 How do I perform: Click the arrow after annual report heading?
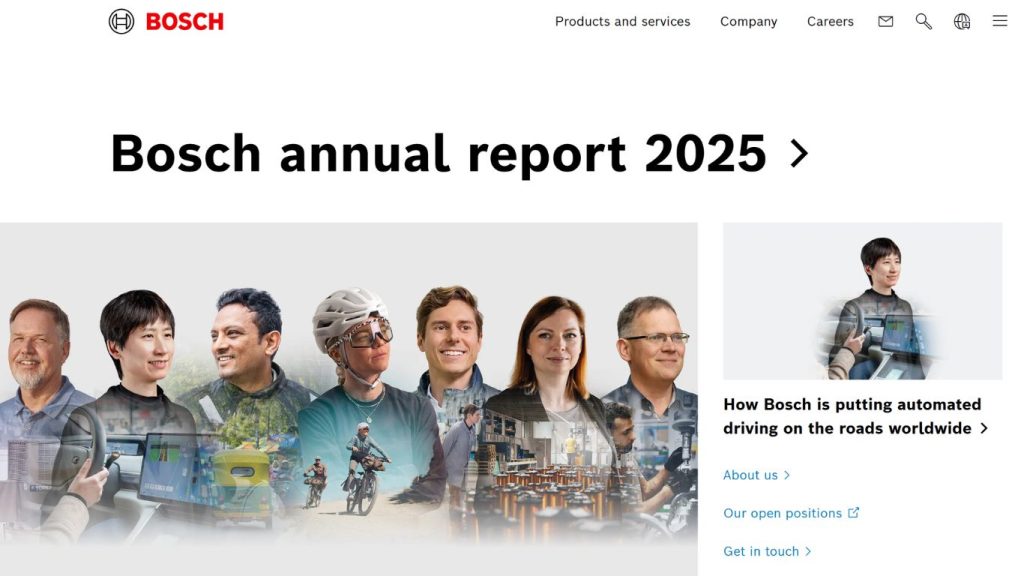[x=799, y=153]
